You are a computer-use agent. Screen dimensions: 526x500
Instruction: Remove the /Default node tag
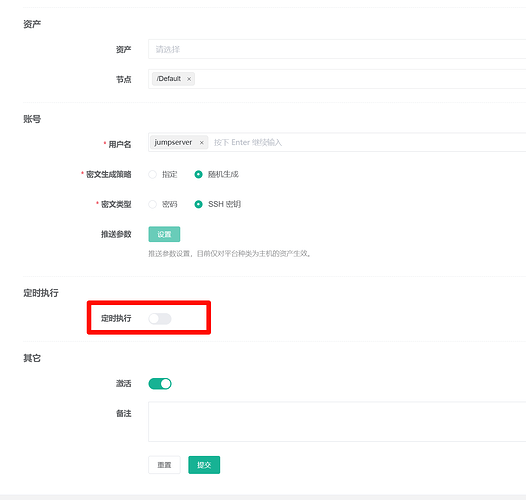189,79
